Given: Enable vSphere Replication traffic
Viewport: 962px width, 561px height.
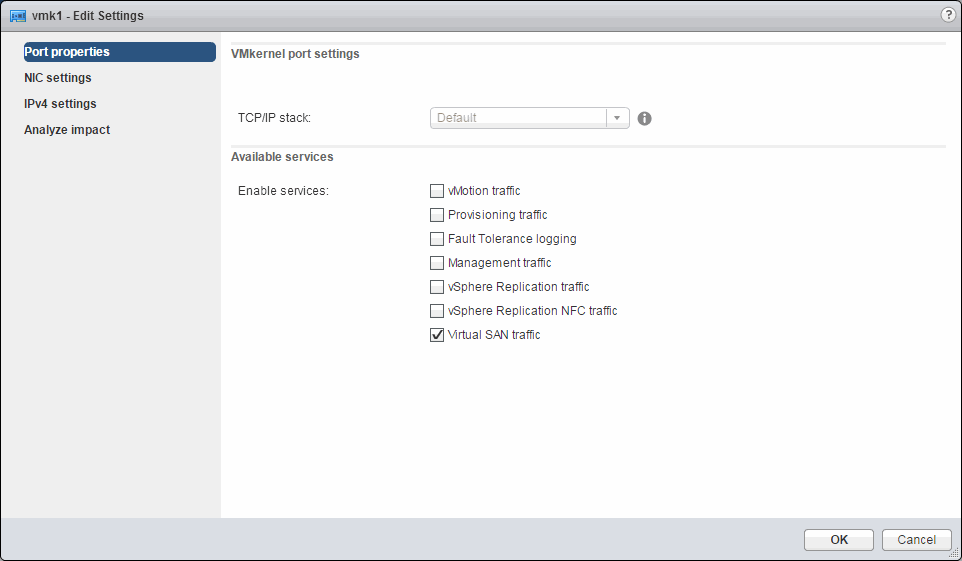Looking at the screenshot, I should (x=437, y=287).
